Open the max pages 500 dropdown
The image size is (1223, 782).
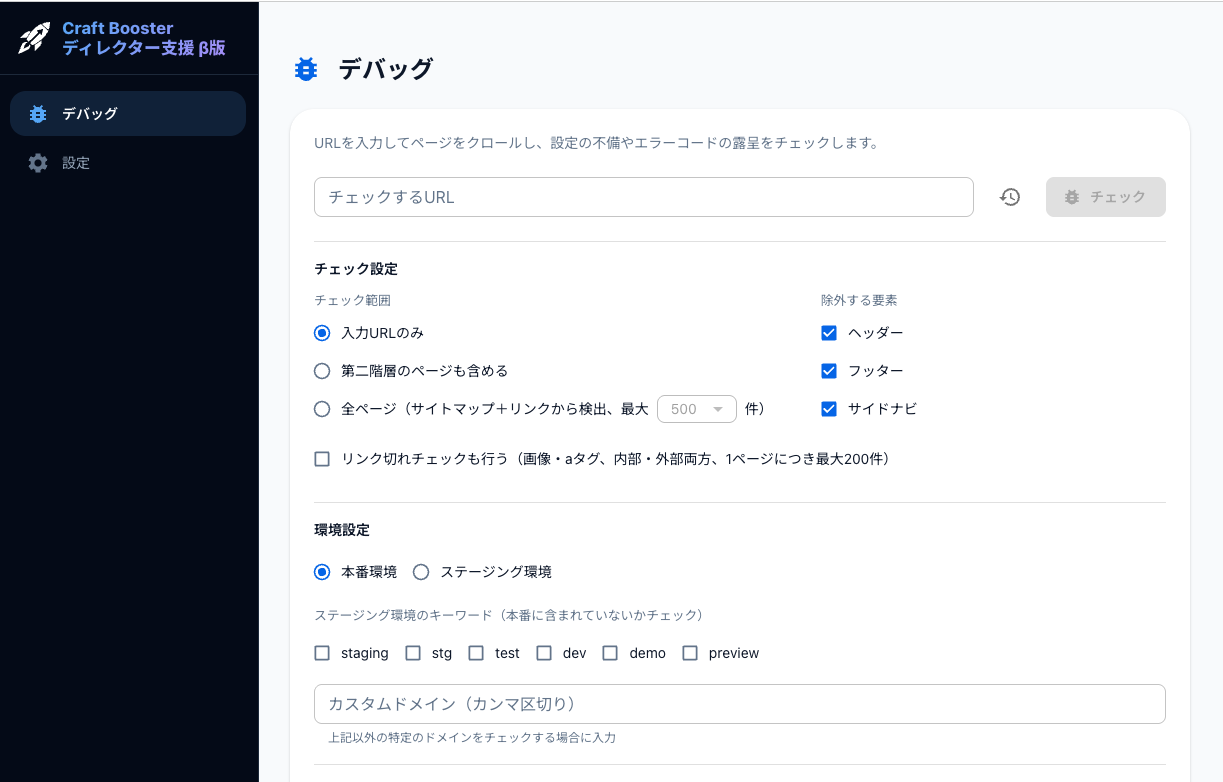(x=697, y=408)
